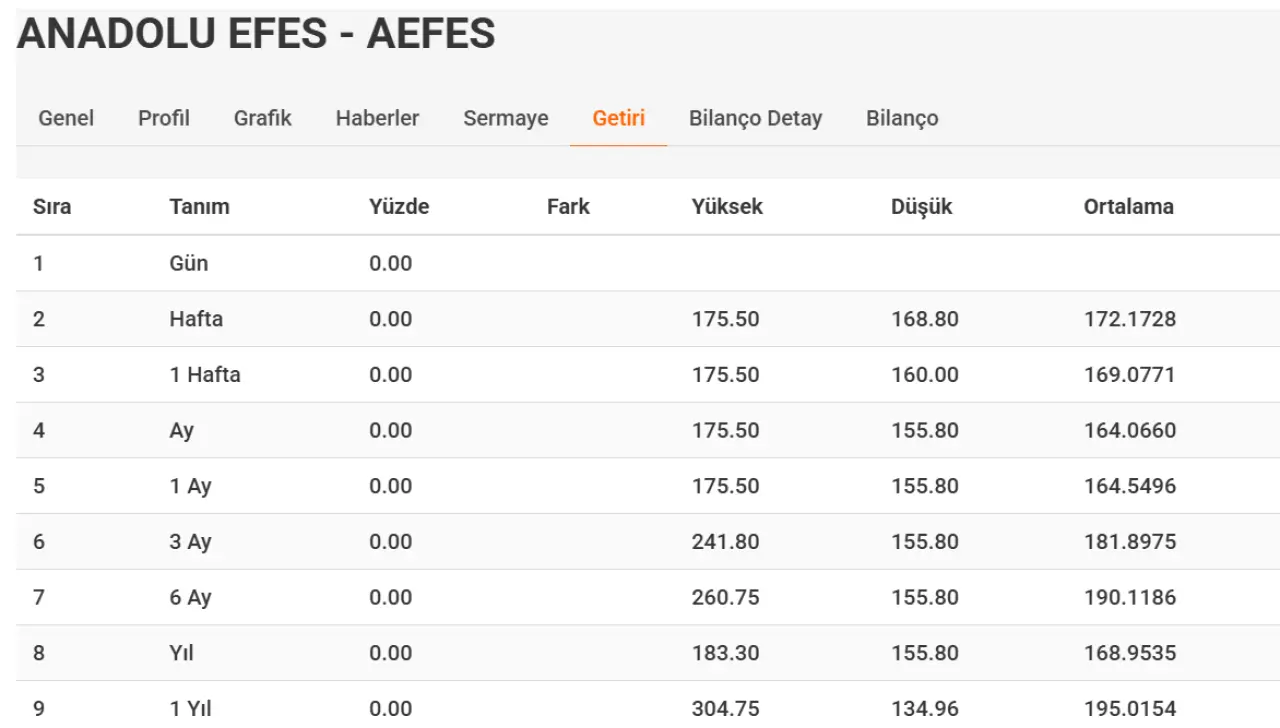Click the active Getiri tab

619,118
